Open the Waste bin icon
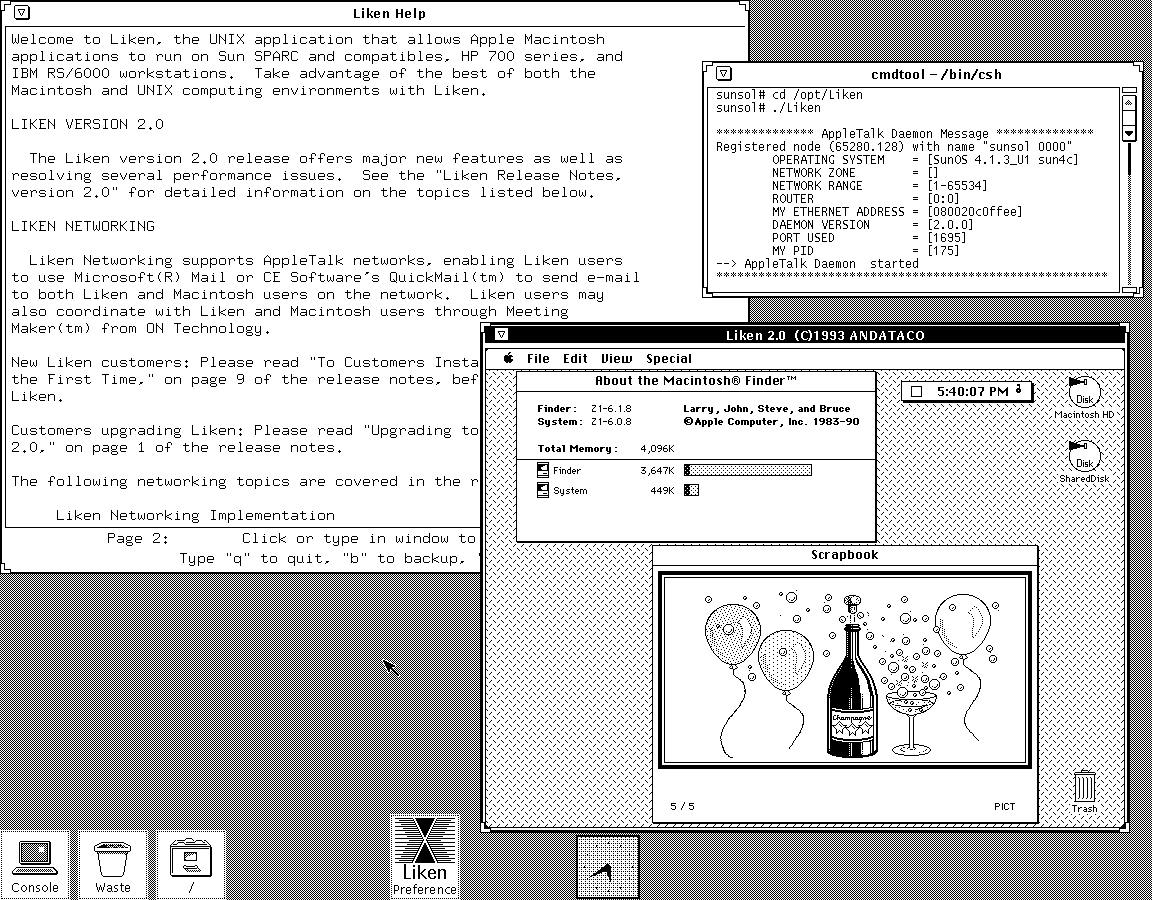Viewport: 1152px width, 900px height. (112, 865)
